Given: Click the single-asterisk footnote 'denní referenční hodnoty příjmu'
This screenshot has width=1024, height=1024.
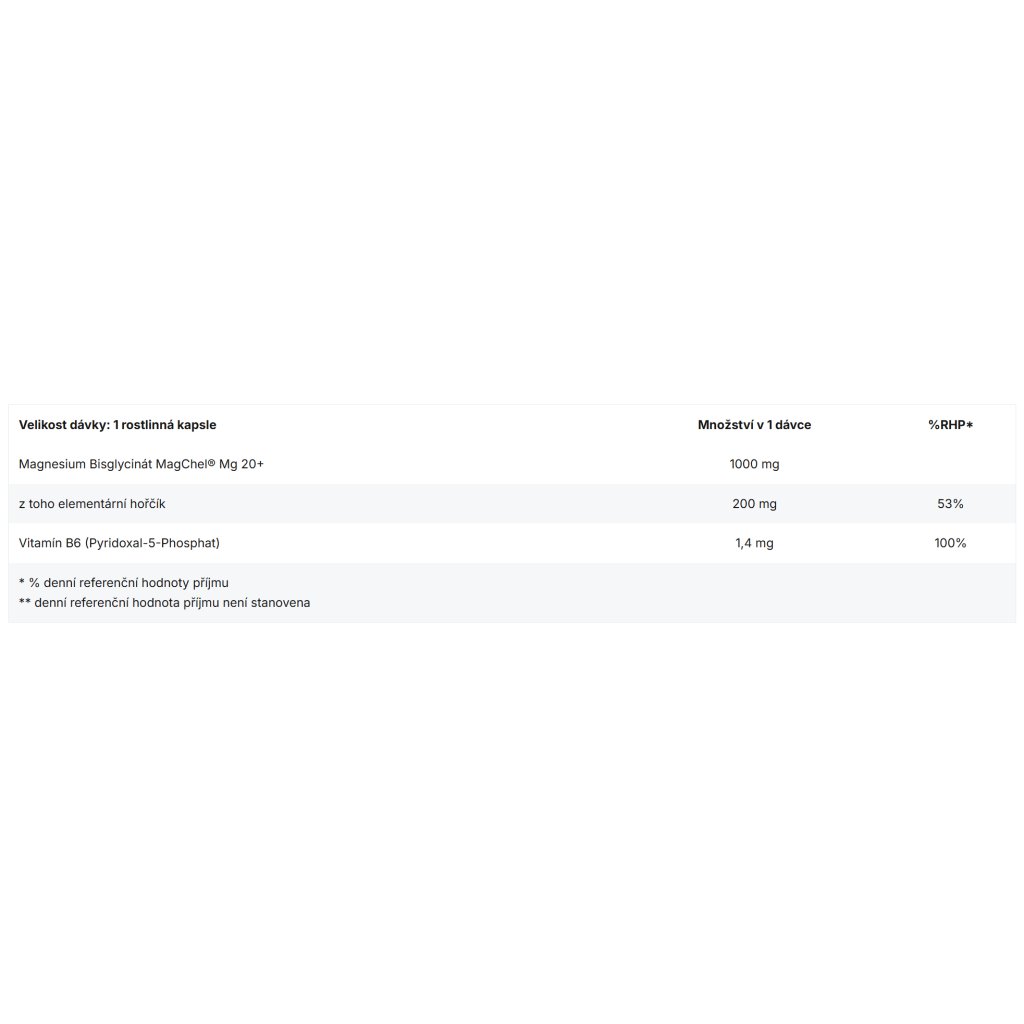Looking at the screenshot, I should coord(130,582).
